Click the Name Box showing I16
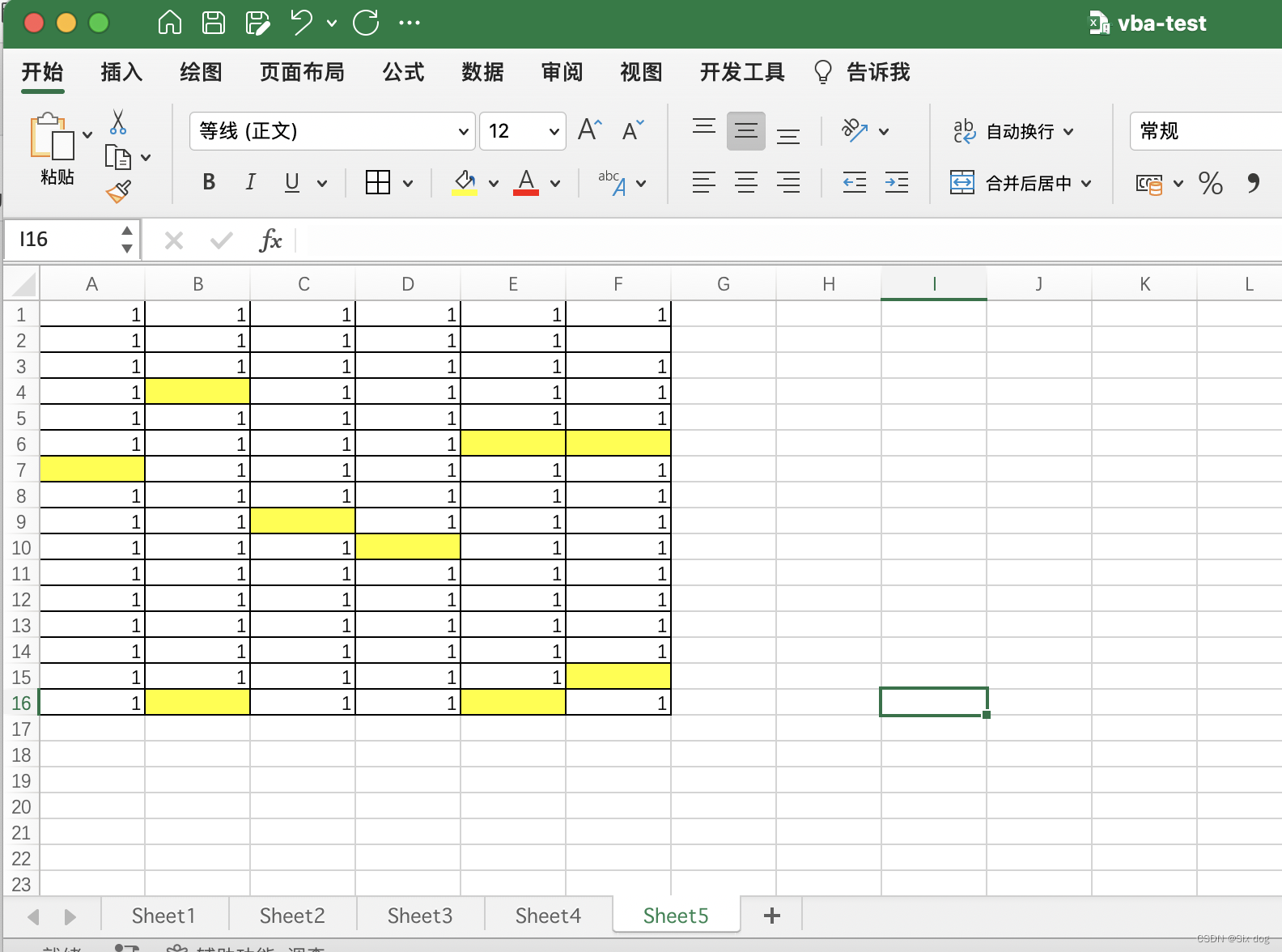Image resolution: width=1282 pixels, height=952 pixels. point(62,240)
